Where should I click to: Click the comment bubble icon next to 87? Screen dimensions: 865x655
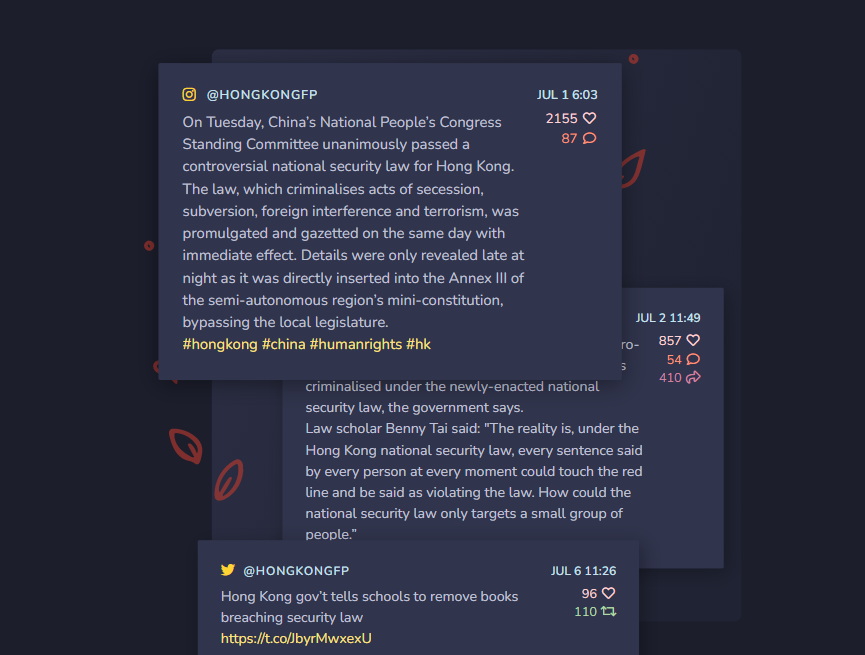point(590,138)
